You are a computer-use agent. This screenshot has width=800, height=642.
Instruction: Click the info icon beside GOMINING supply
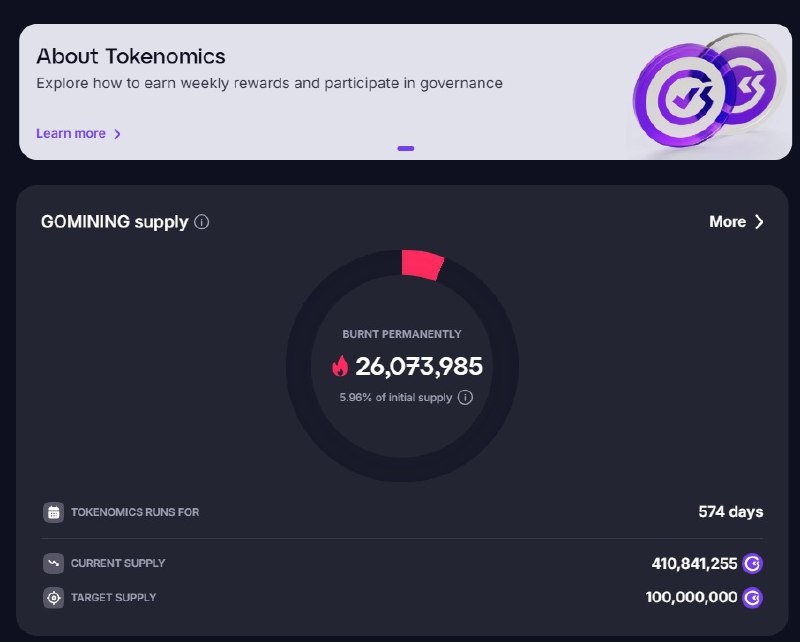[202, 222]
